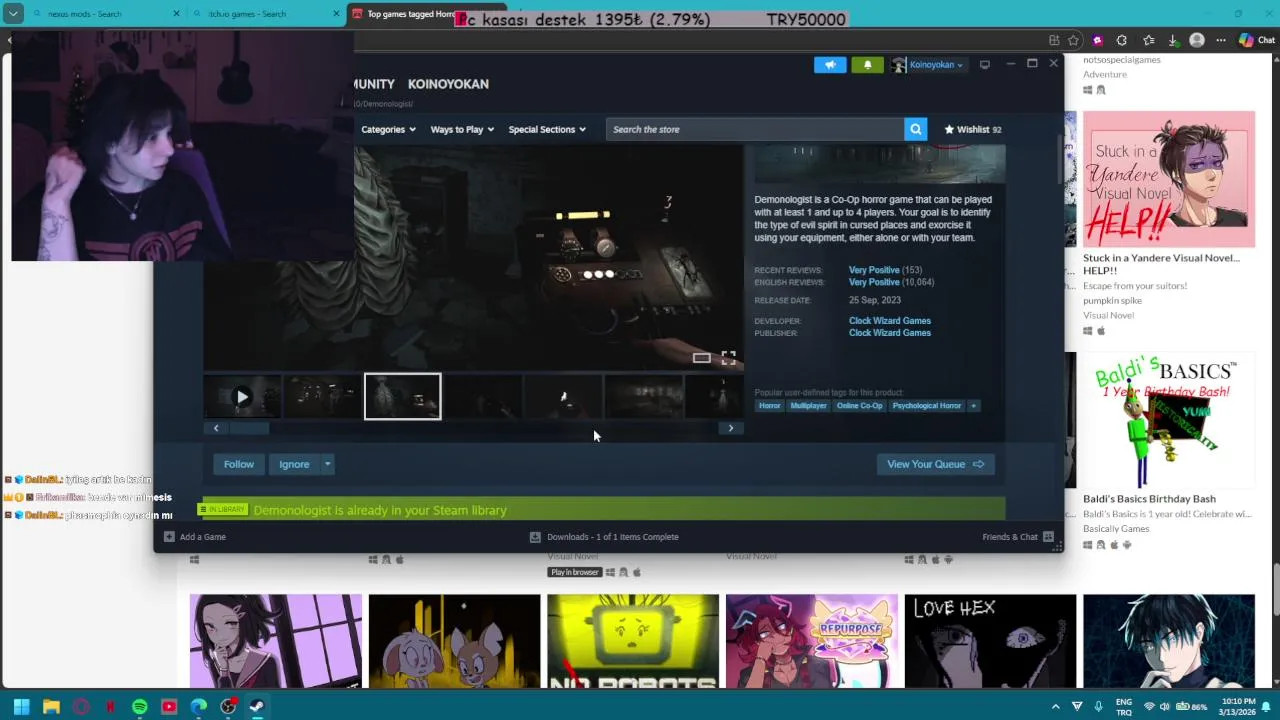Image resolution: width=1280 pixels, height=720 pixels.
Task: Open browser downloads icon
Action: click(1173, 40)
